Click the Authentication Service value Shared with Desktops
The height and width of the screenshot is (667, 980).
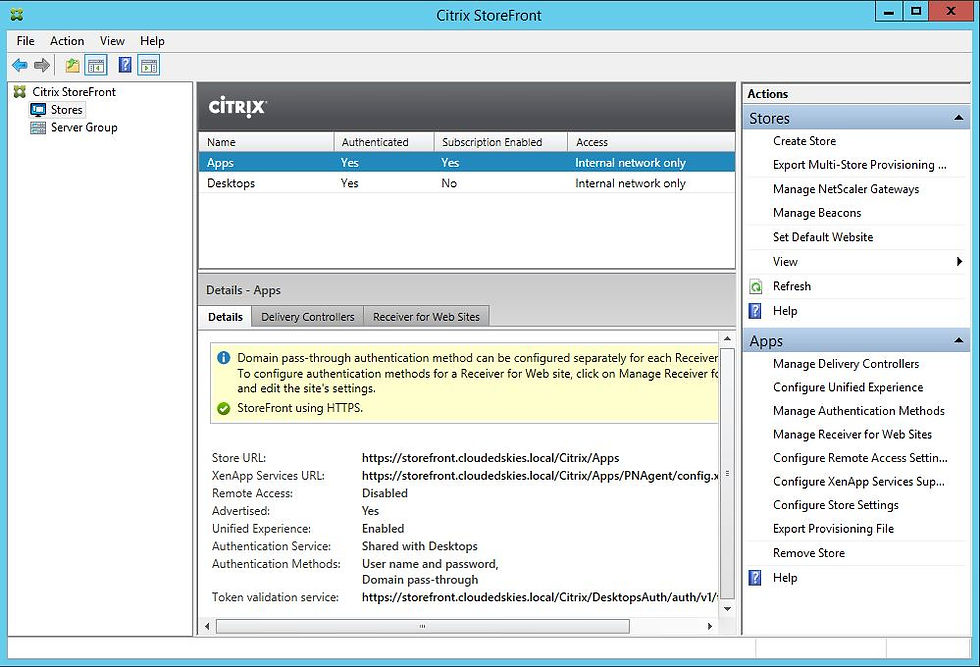coord(419,546)
